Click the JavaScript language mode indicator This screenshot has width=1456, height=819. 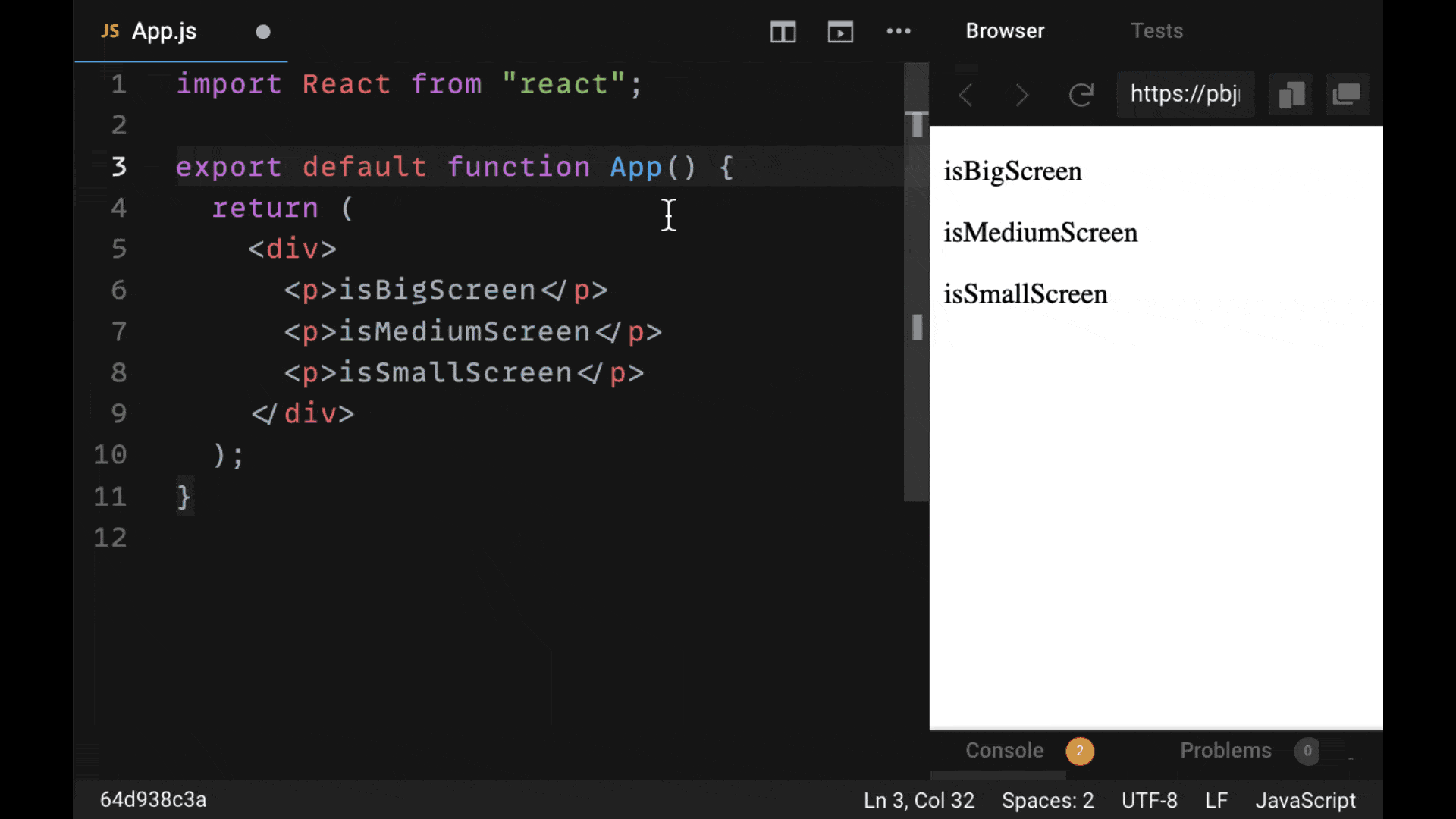tap(1306, 799)
